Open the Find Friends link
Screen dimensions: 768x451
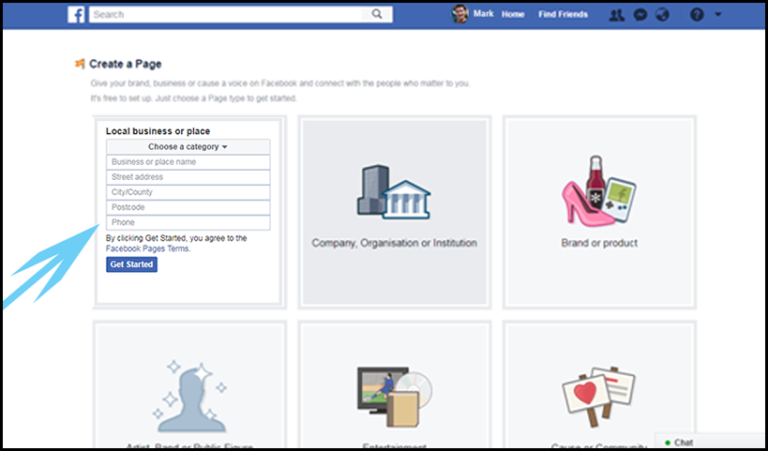click(563, 15)
